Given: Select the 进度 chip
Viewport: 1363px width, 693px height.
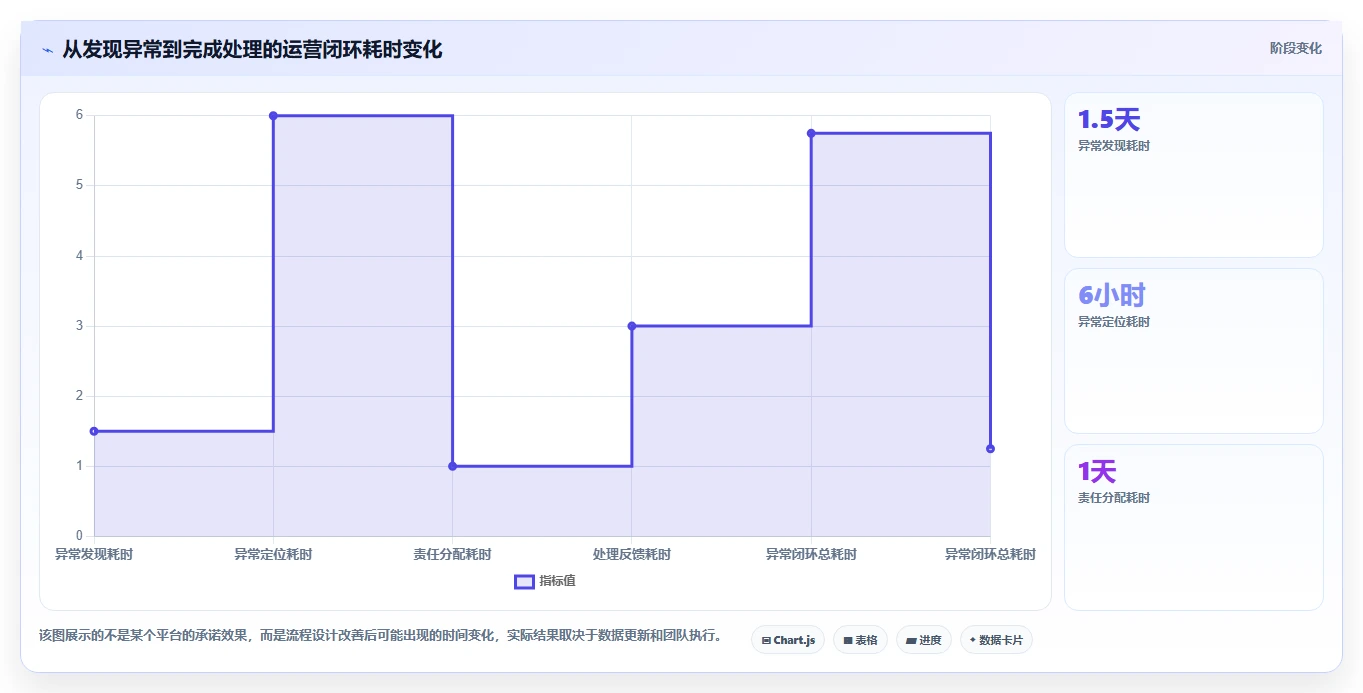Looking at the screenshot, I should [923, 640].
